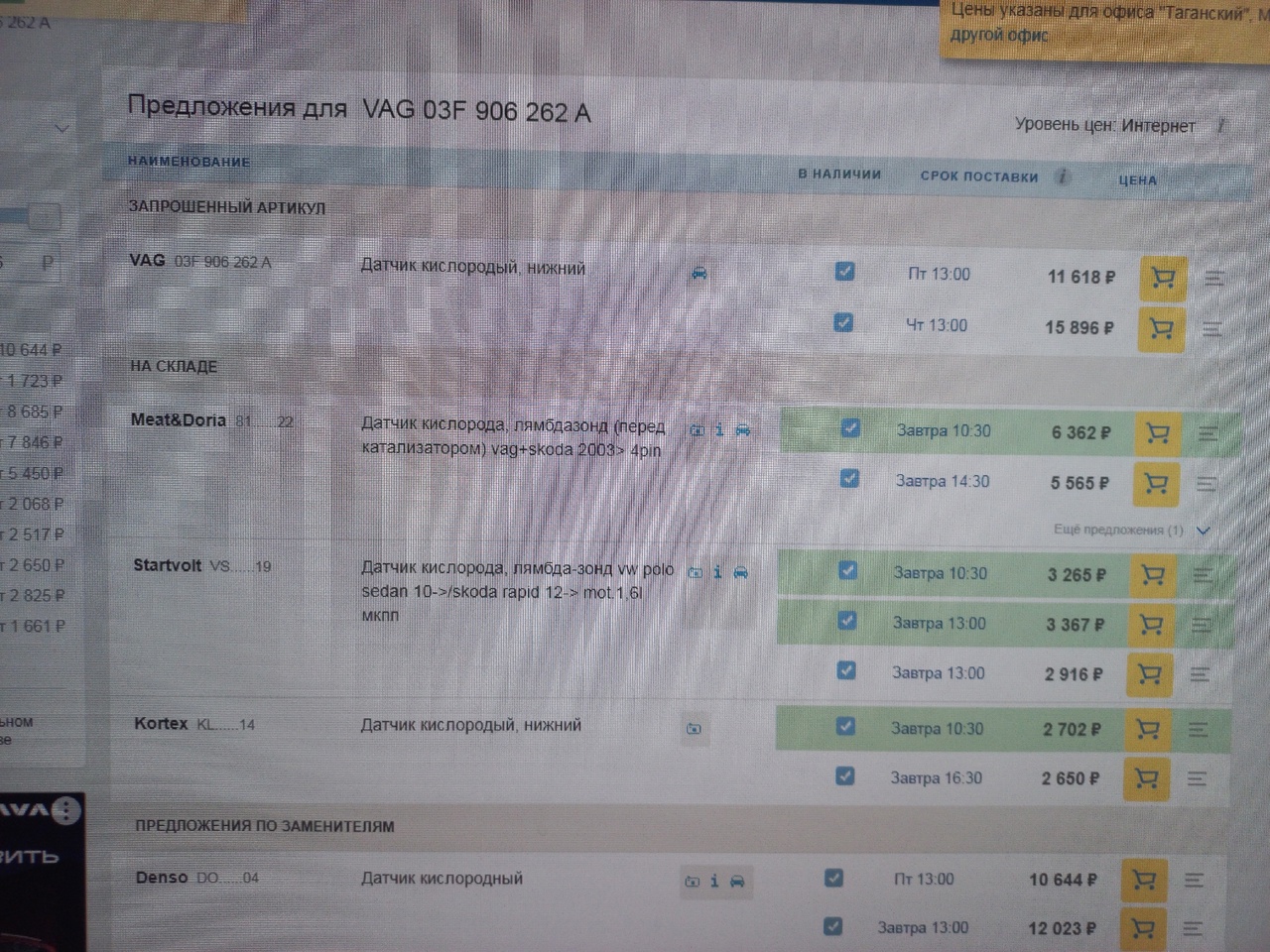Viewport: 1270px width, 952px height.
Task: Open details menu for 5 565 ₽ offer
Action: coord(1206,484)
